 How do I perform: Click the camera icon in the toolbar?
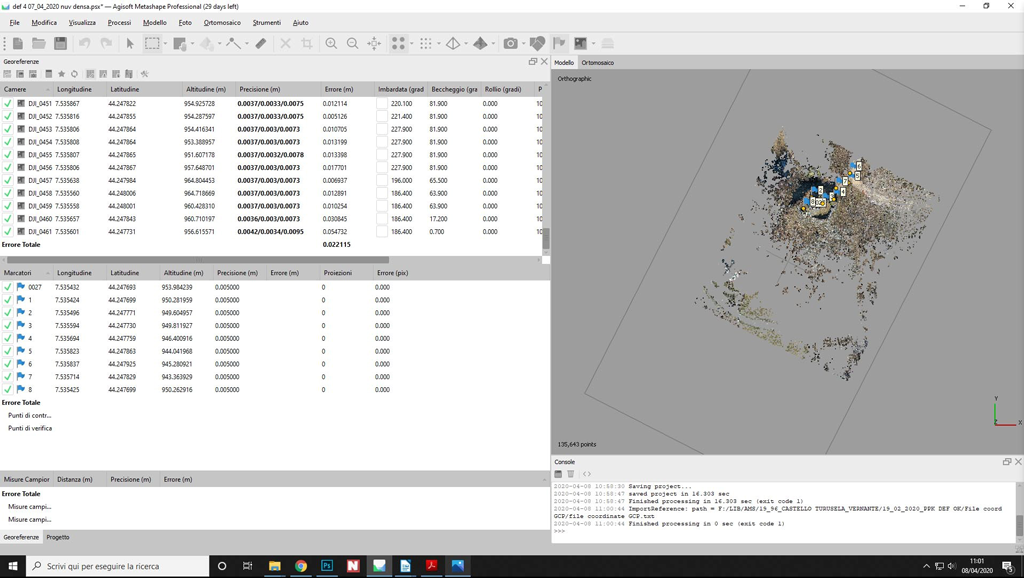[510, 44]
